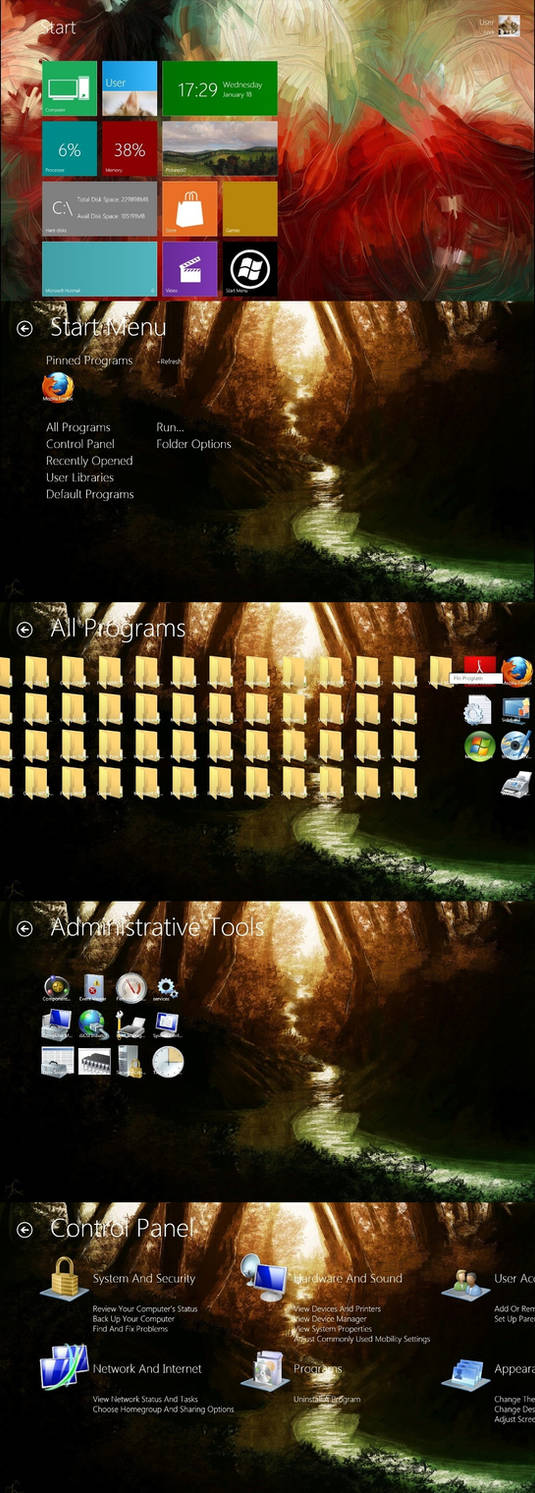Click Review Your Computer's Status
The width and height of the screenshot is (535, 1493).
pyautogui.click(x=145, y=1309)
